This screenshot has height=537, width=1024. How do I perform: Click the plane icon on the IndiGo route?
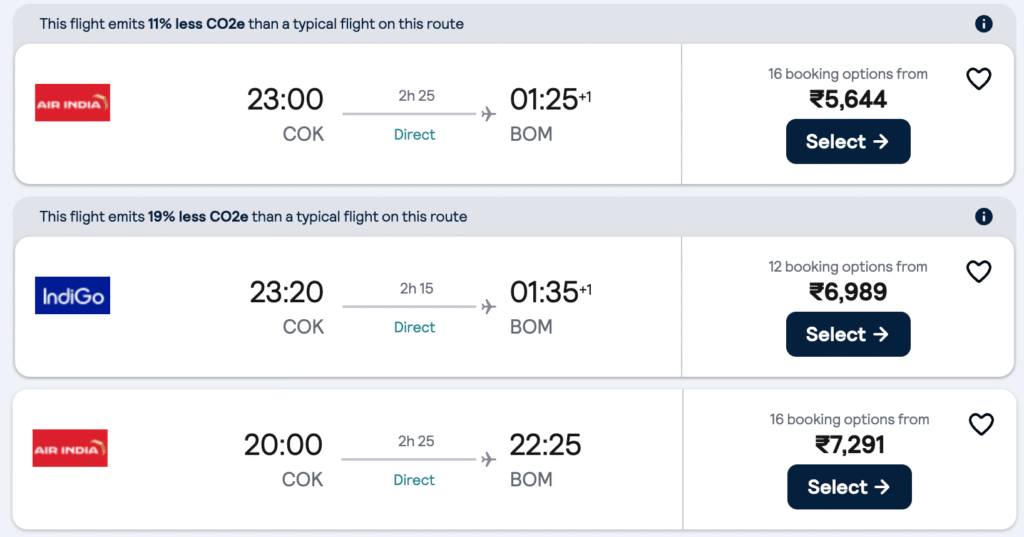pos(488,307)
